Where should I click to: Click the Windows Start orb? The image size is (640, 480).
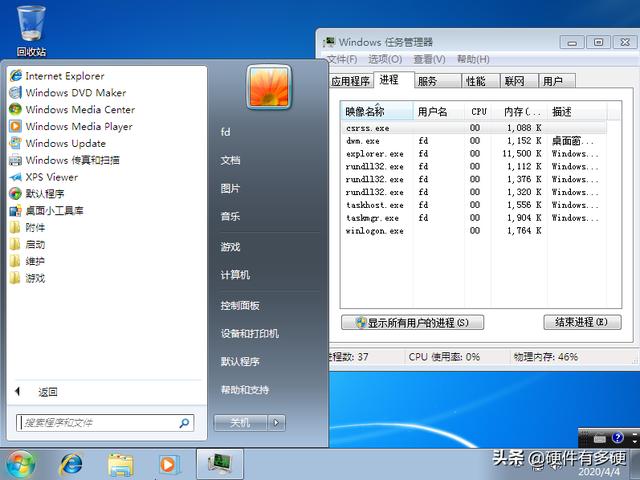20,464
